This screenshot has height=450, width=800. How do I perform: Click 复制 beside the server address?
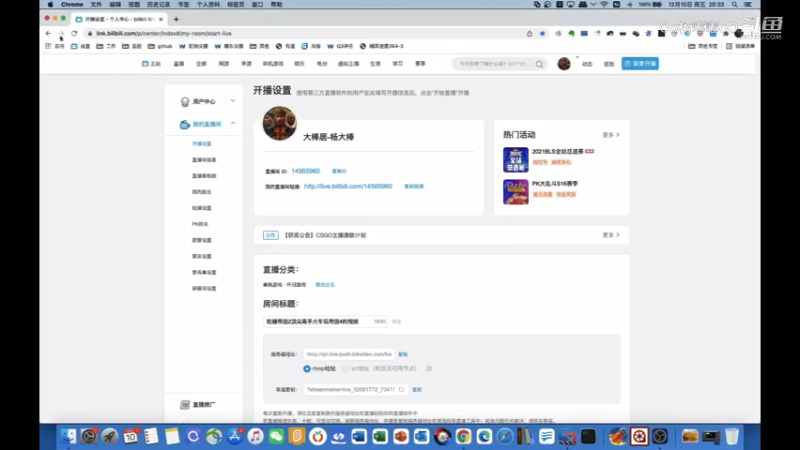coord(403,354)
